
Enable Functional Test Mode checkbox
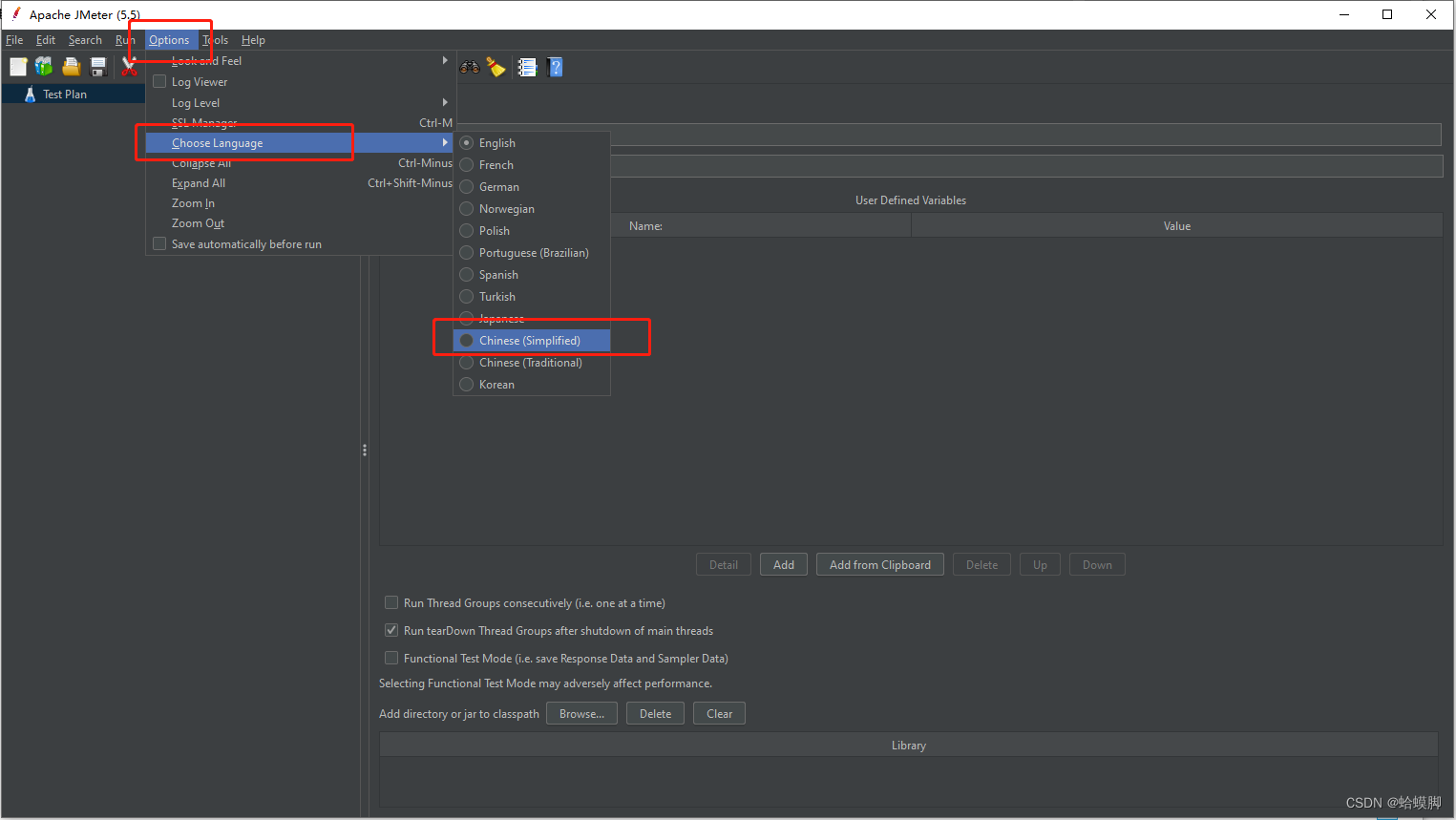pyautogui.click(x=391, y=659)
